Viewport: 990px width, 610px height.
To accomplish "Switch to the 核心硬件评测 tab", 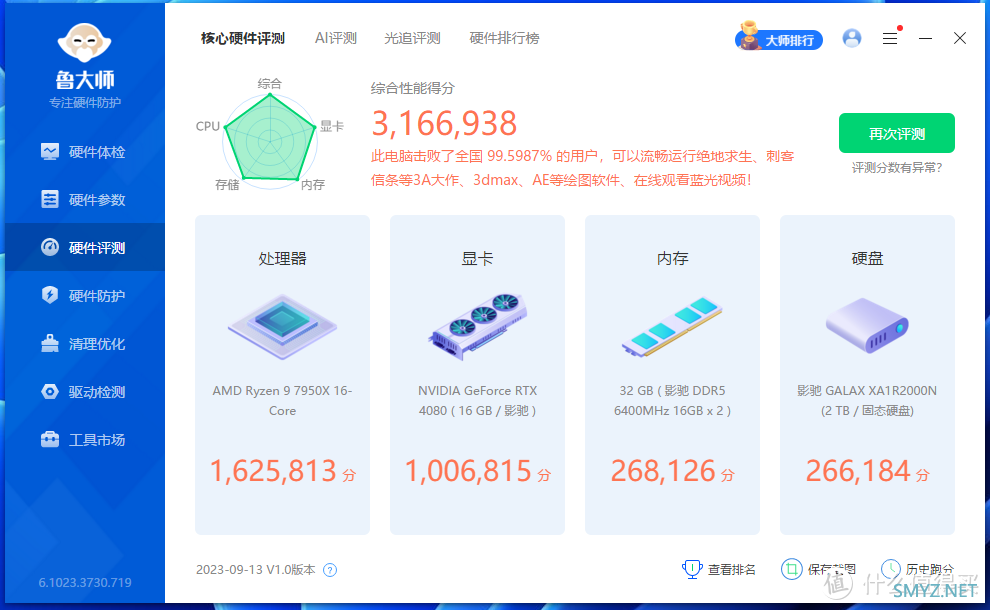I will (242, 39).
